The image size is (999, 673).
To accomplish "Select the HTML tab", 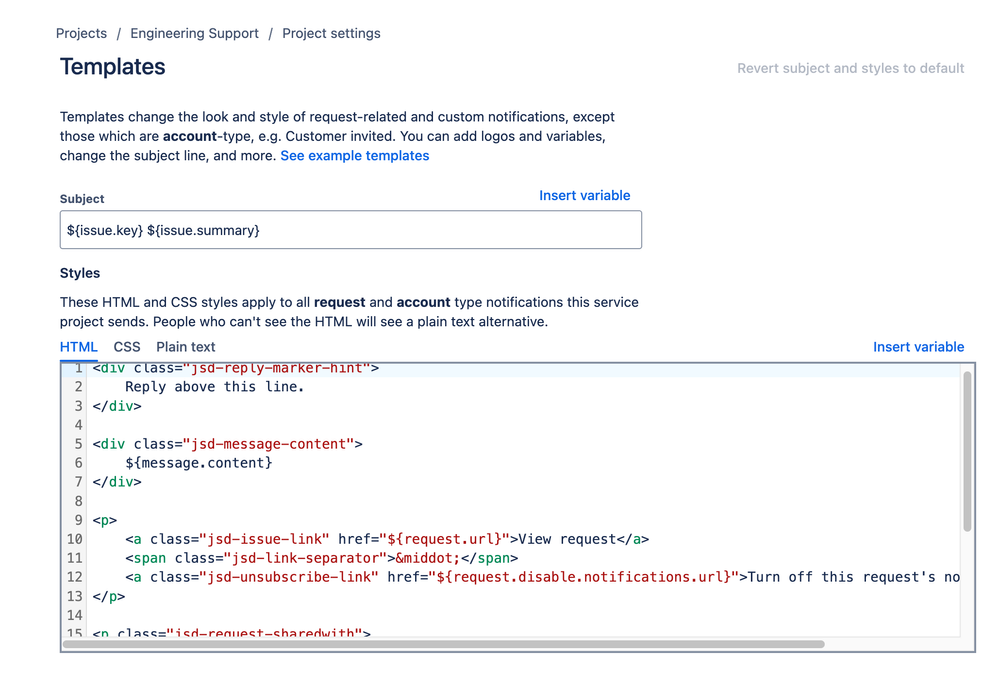I will coord(78,346).
